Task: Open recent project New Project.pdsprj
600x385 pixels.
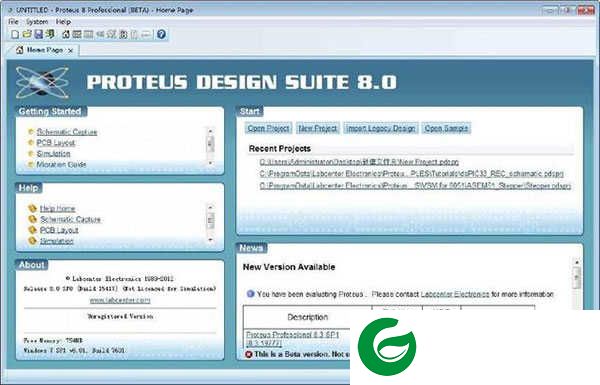Action: pos(359,162)
